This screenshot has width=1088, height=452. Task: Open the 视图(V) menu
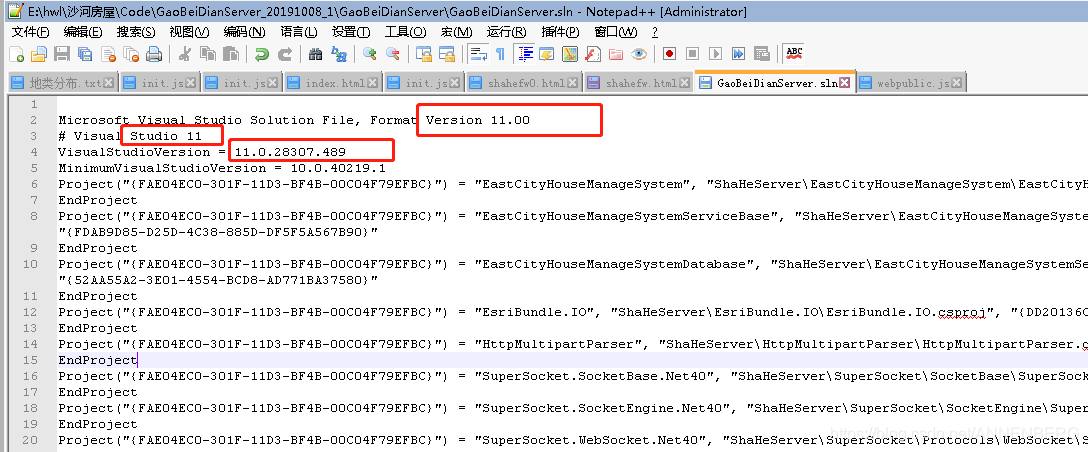[x=189, y=32]
